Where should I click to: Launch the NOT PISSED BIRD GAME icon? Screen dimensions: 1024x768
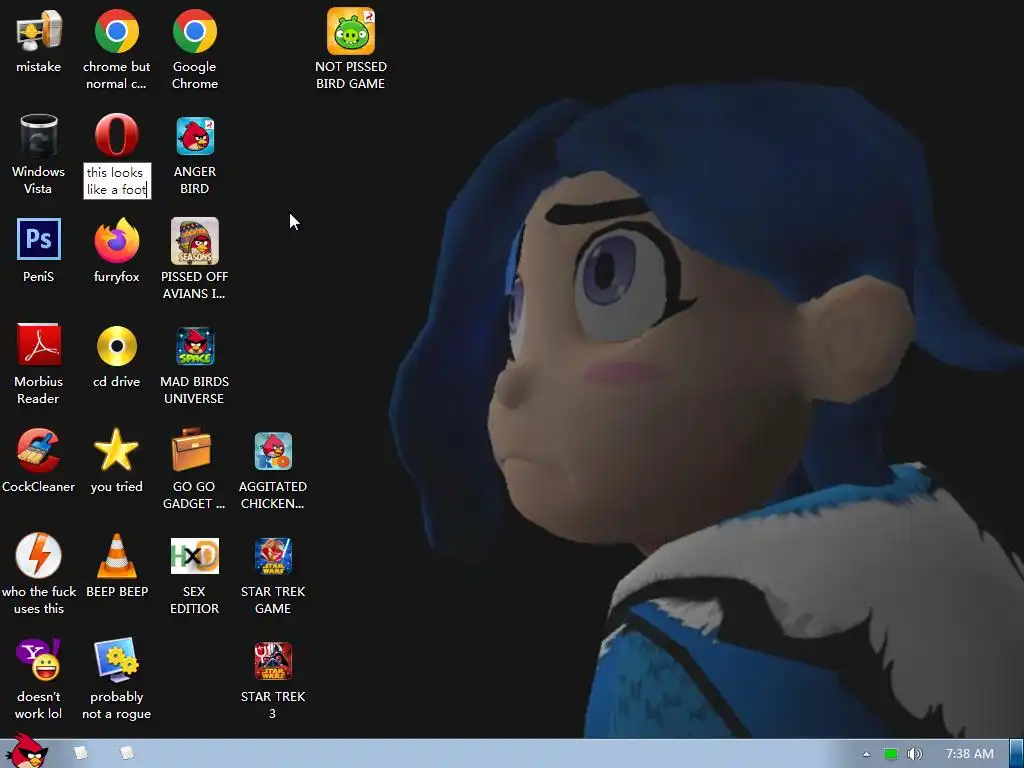click(351, 31)
